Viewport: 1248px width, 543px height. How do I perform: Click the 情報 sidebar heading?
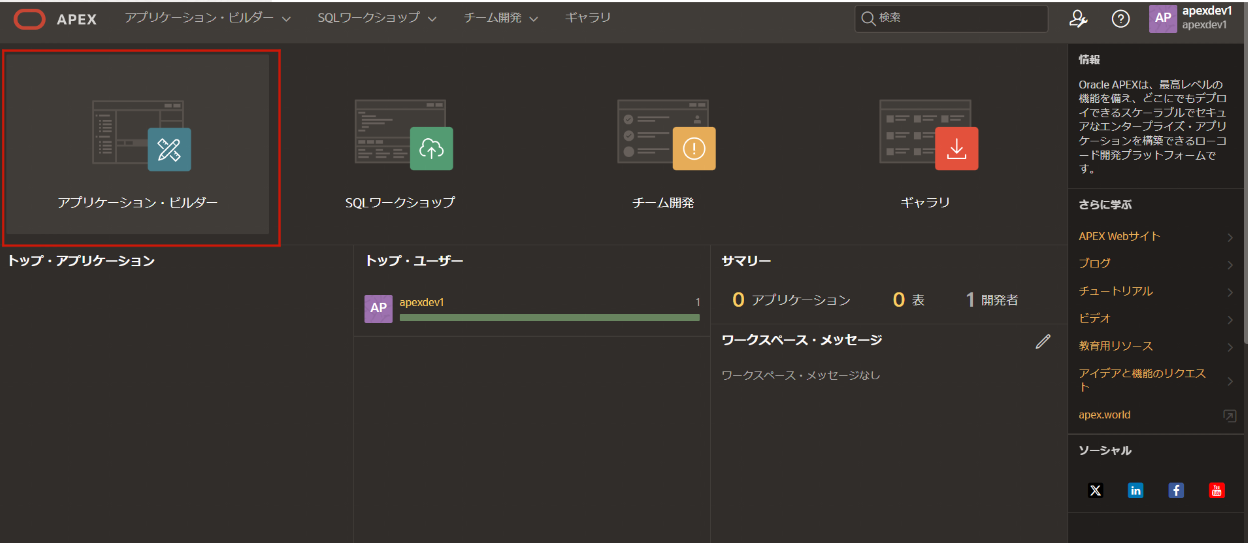[x=1089, y=60]
